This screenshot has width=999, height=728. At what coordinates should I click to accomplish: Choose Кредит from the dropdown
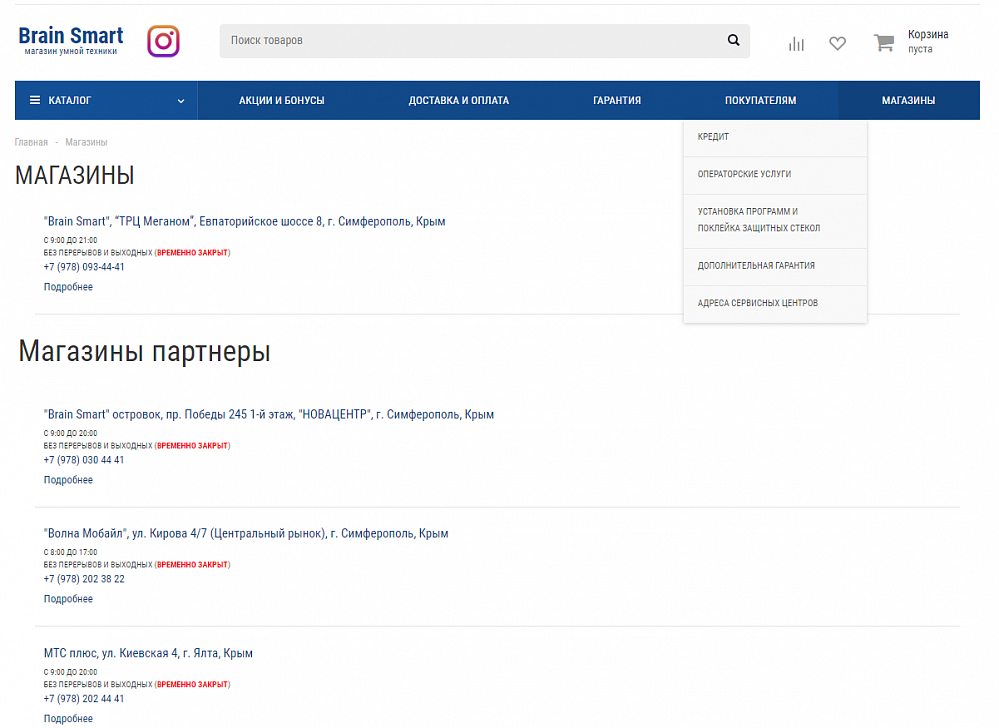pyautogui.click(x=775, y=137)
